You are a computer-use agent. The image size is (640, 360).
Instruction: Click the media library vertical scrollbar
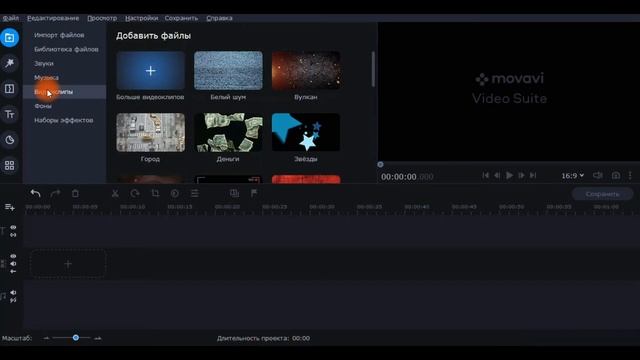click(x=373, y=69)
